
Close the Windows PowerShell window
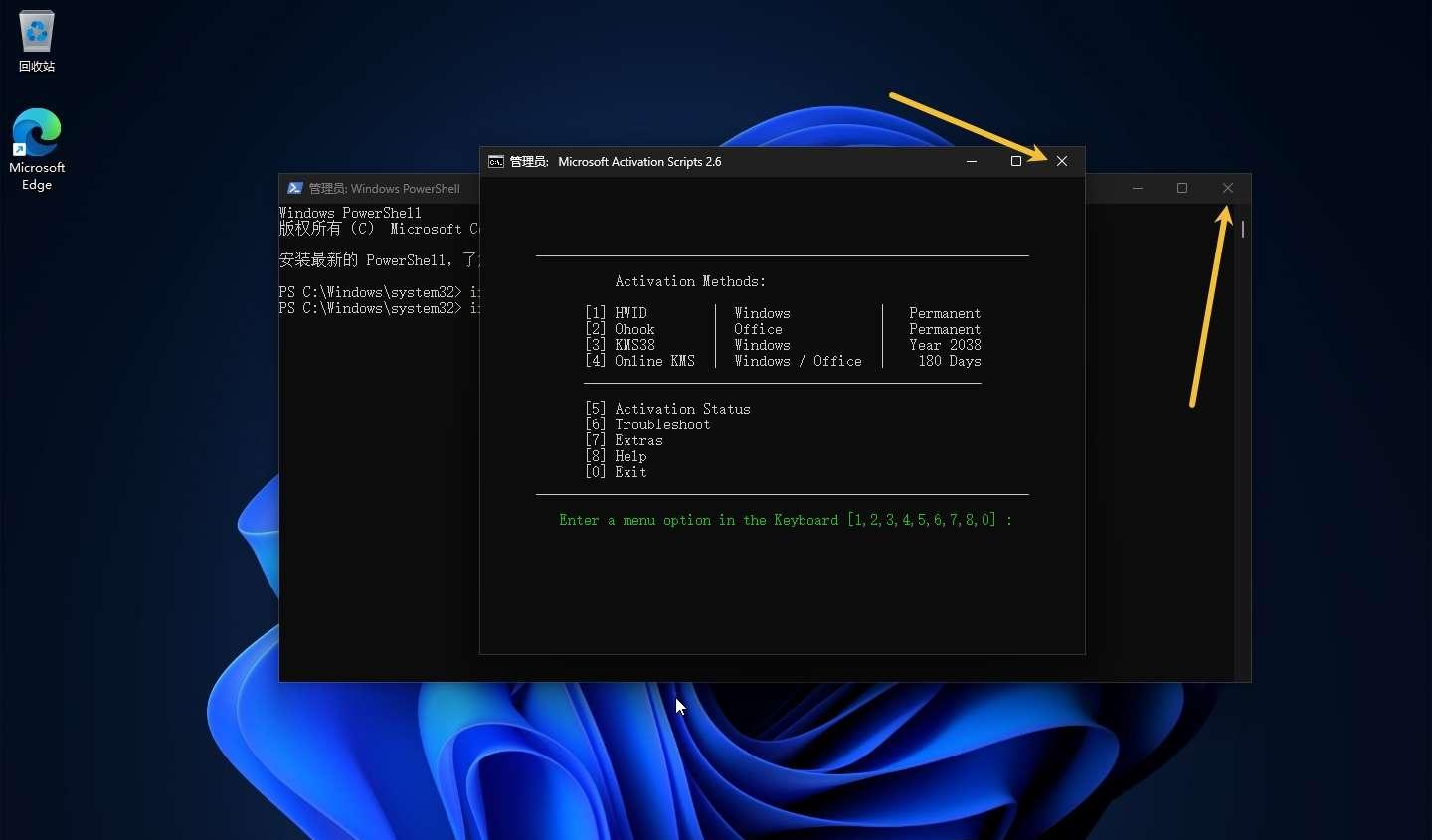(x=1228, y=188)
